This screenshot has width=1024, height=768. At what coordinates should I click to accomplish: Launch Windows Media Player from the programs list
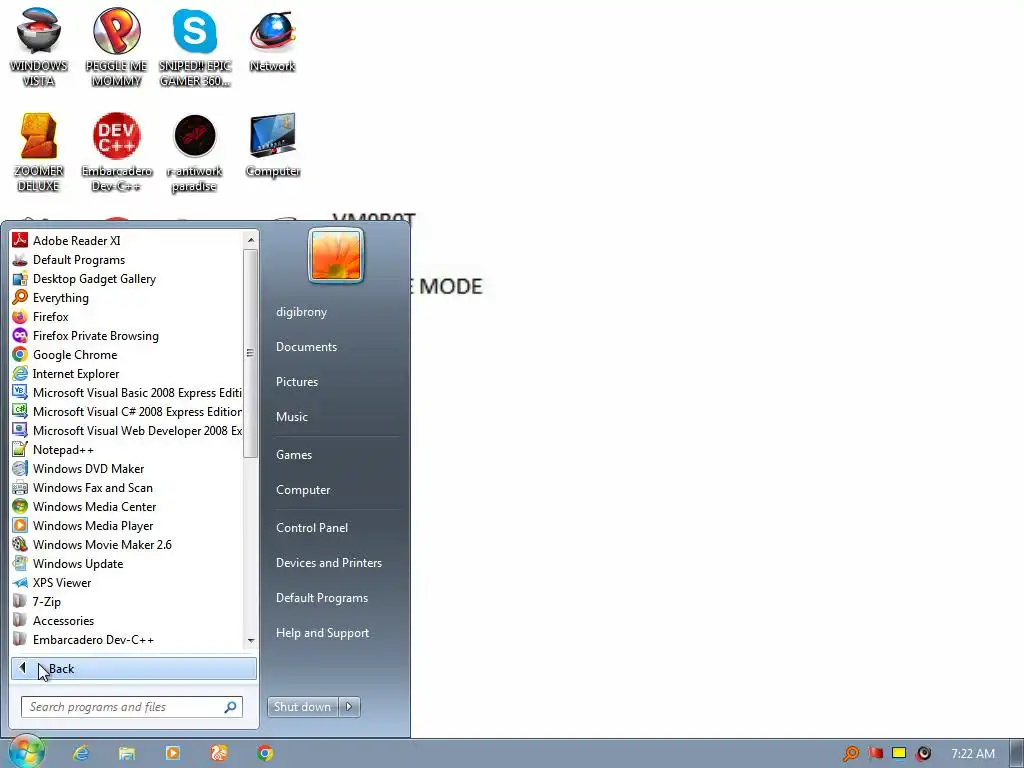tap(127, 526)
